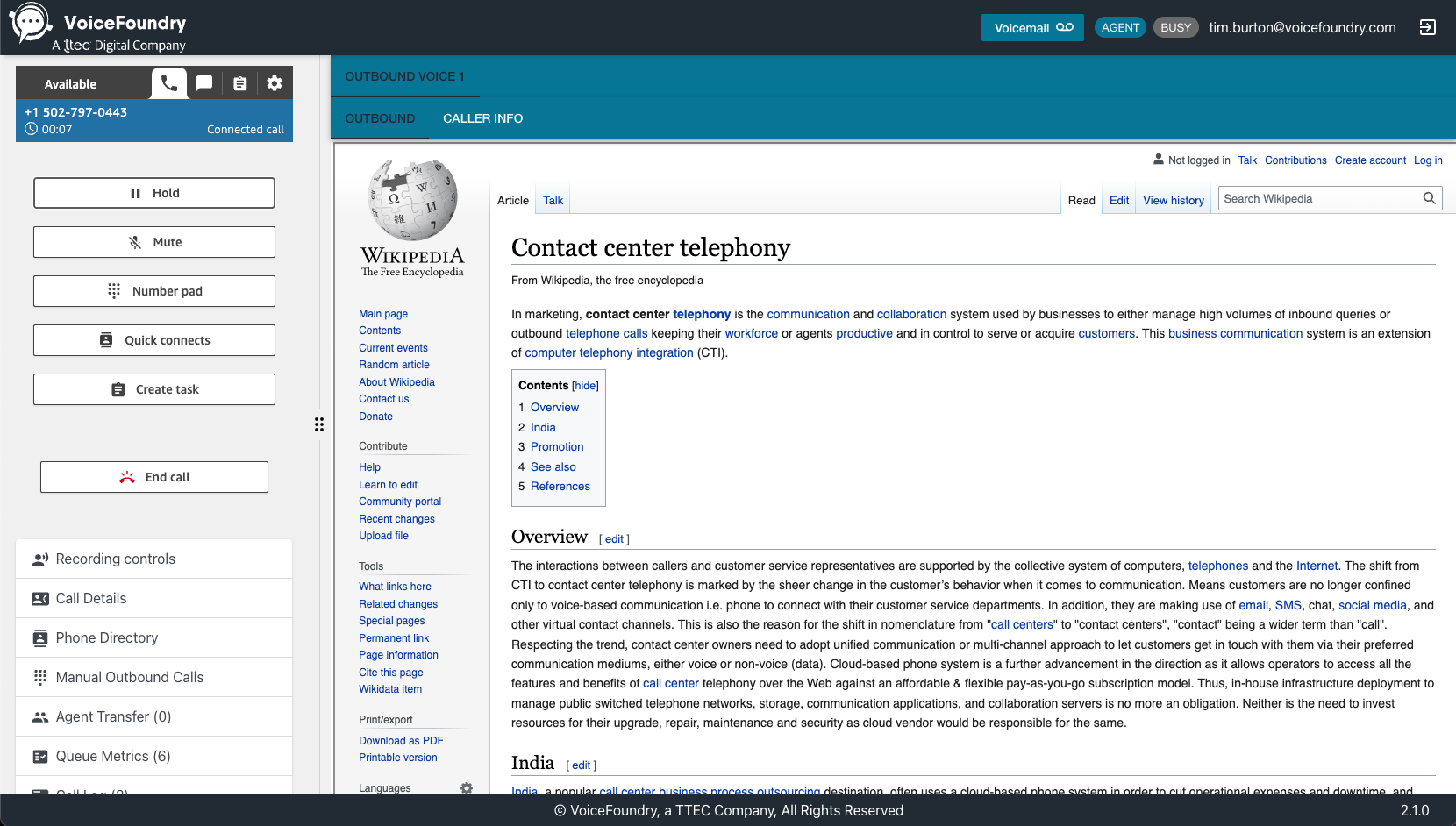1456x826 pixels.
Task: Jump to Overview in contents
Action: pos(554,408)
